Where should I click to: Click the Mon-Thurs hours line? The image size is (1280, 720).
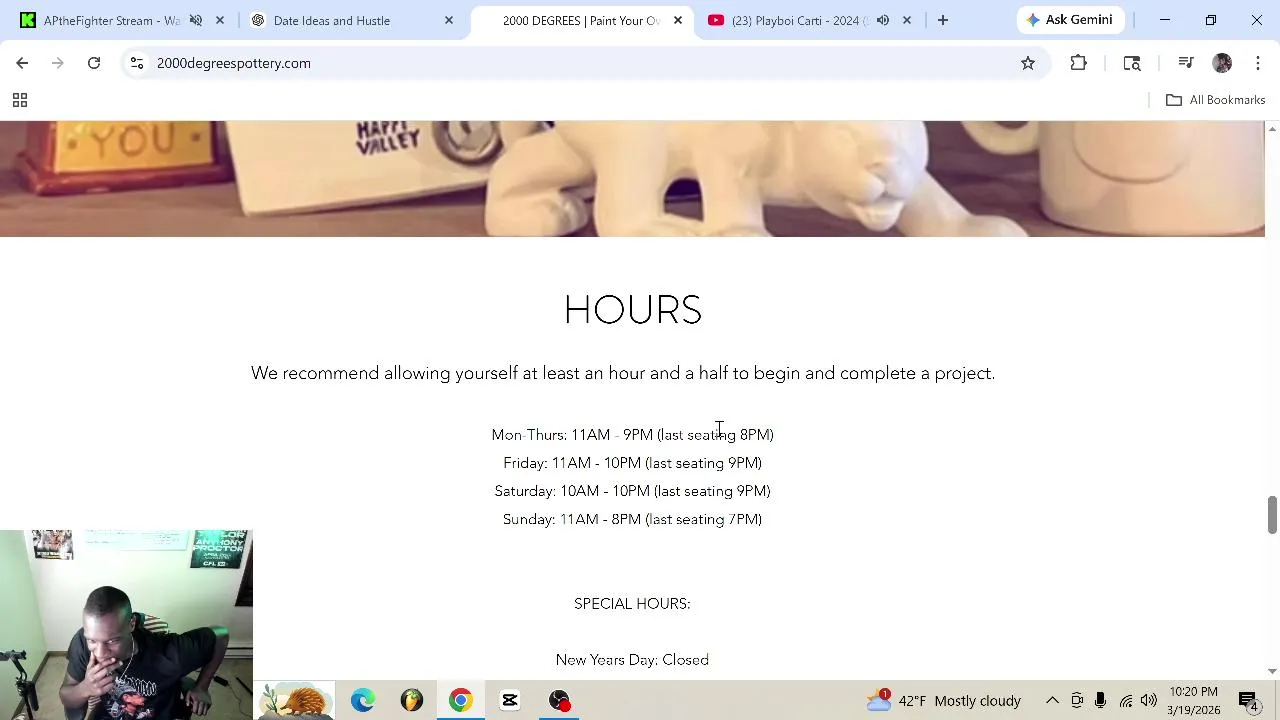(633, 435)
